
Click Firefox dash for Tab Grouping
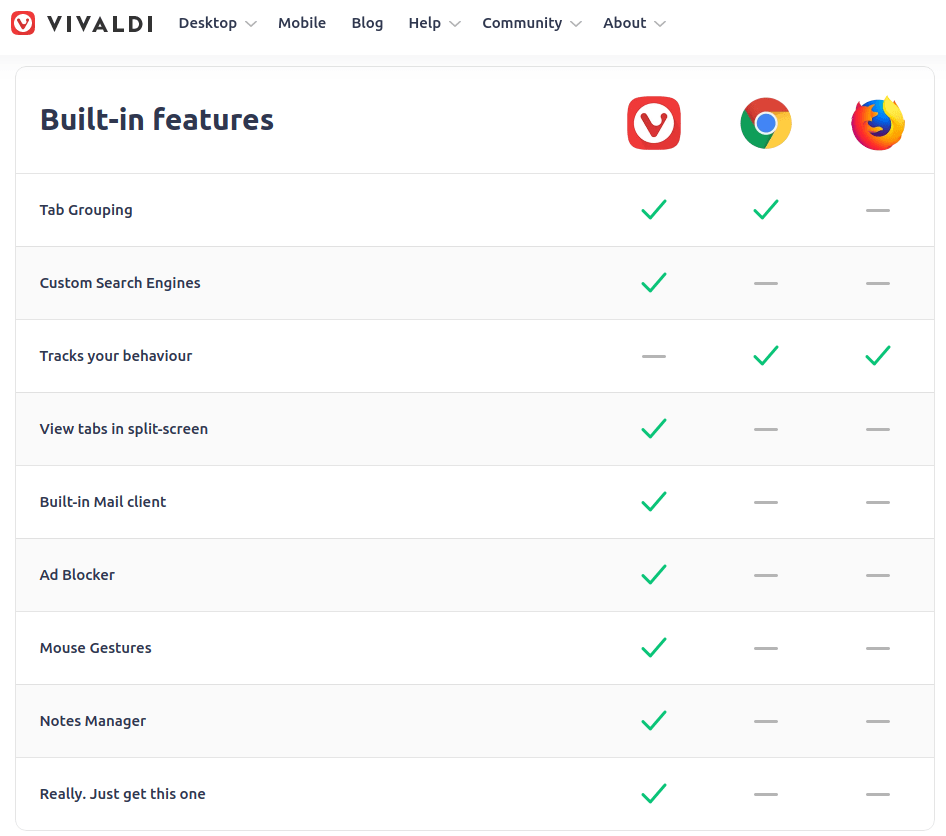tap(878, 211)
